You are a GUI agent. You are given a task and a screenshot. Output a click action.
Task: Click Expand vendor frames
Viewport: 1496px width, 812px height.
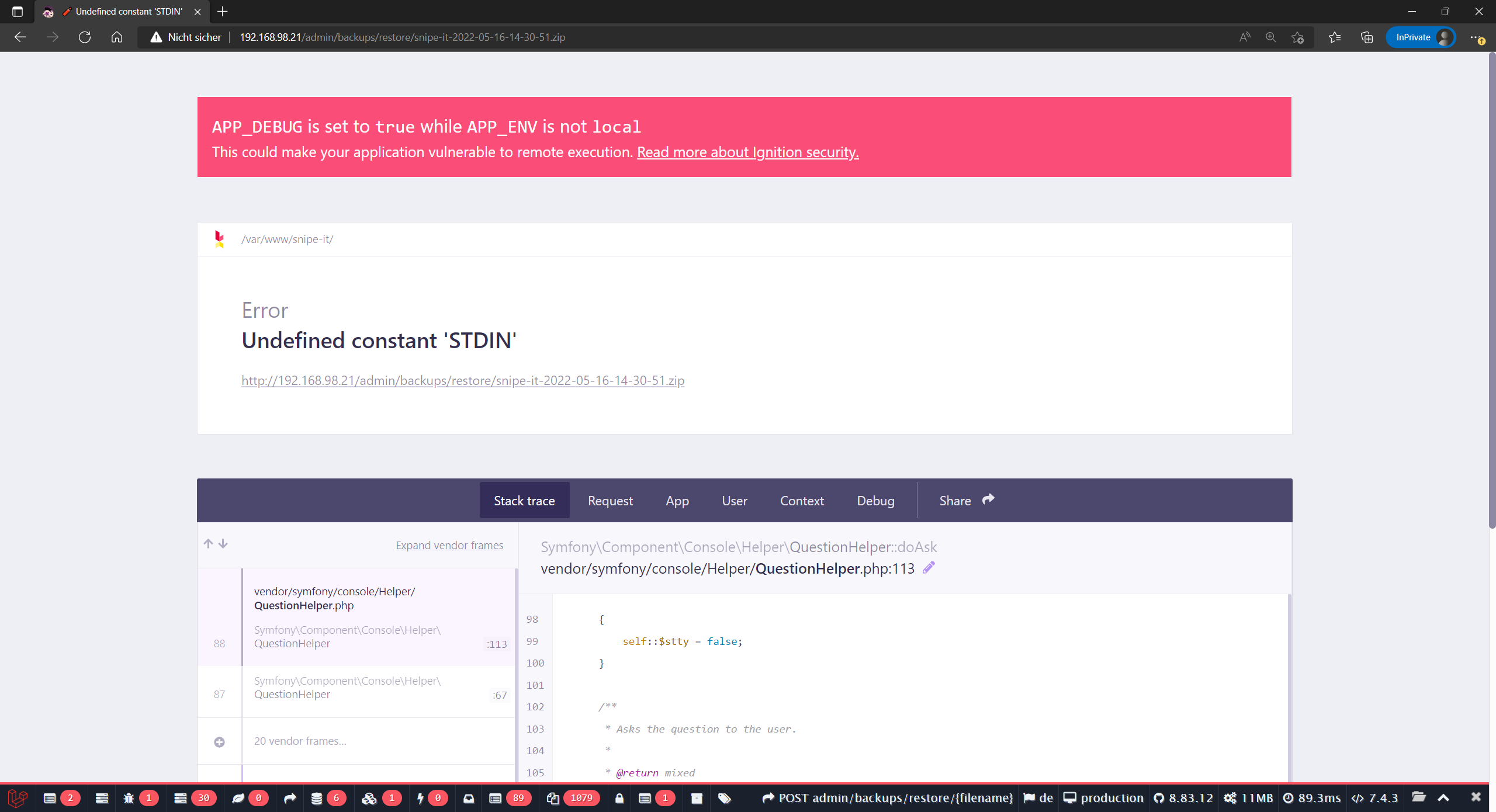[449, 545]
